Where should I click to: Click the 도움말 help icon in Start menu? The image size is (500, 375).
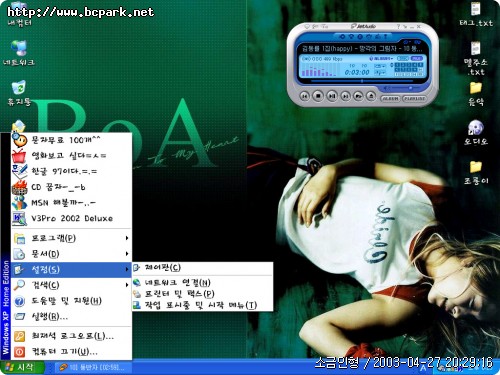click(19, 301)
